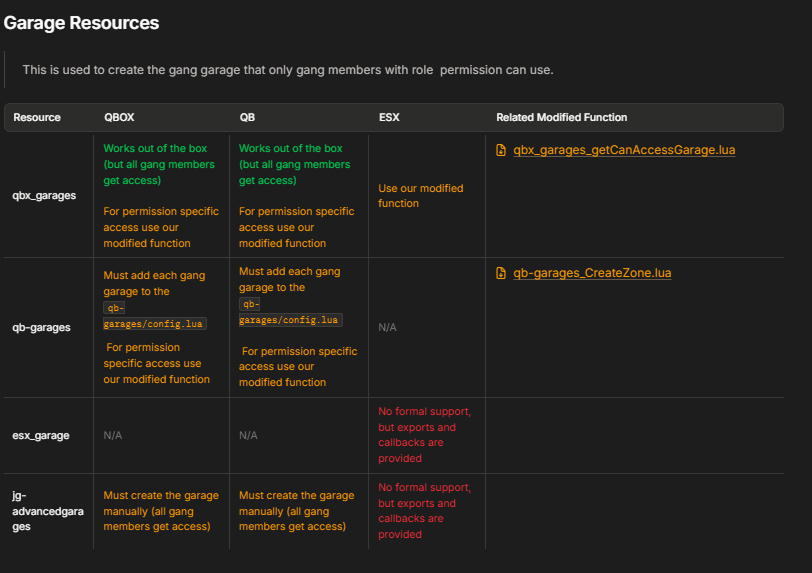Click QBOX qb-garages/config.lua code snippet

pyautogui.click(x=154, y=316)
